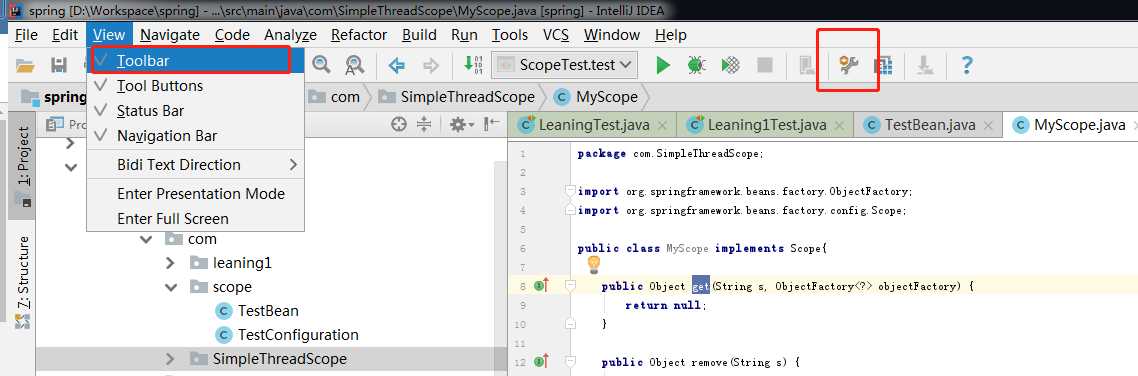Click the 1: Project side tool button
The height and width of the screenshot is (376, 1138).
click(22, 166)
